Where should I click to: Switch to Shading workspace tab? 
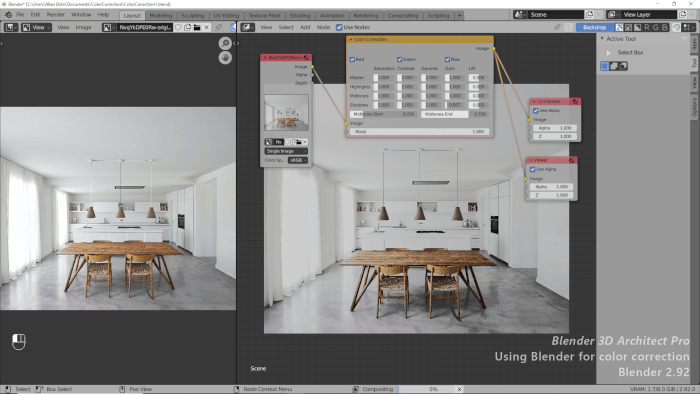(300, 16)
